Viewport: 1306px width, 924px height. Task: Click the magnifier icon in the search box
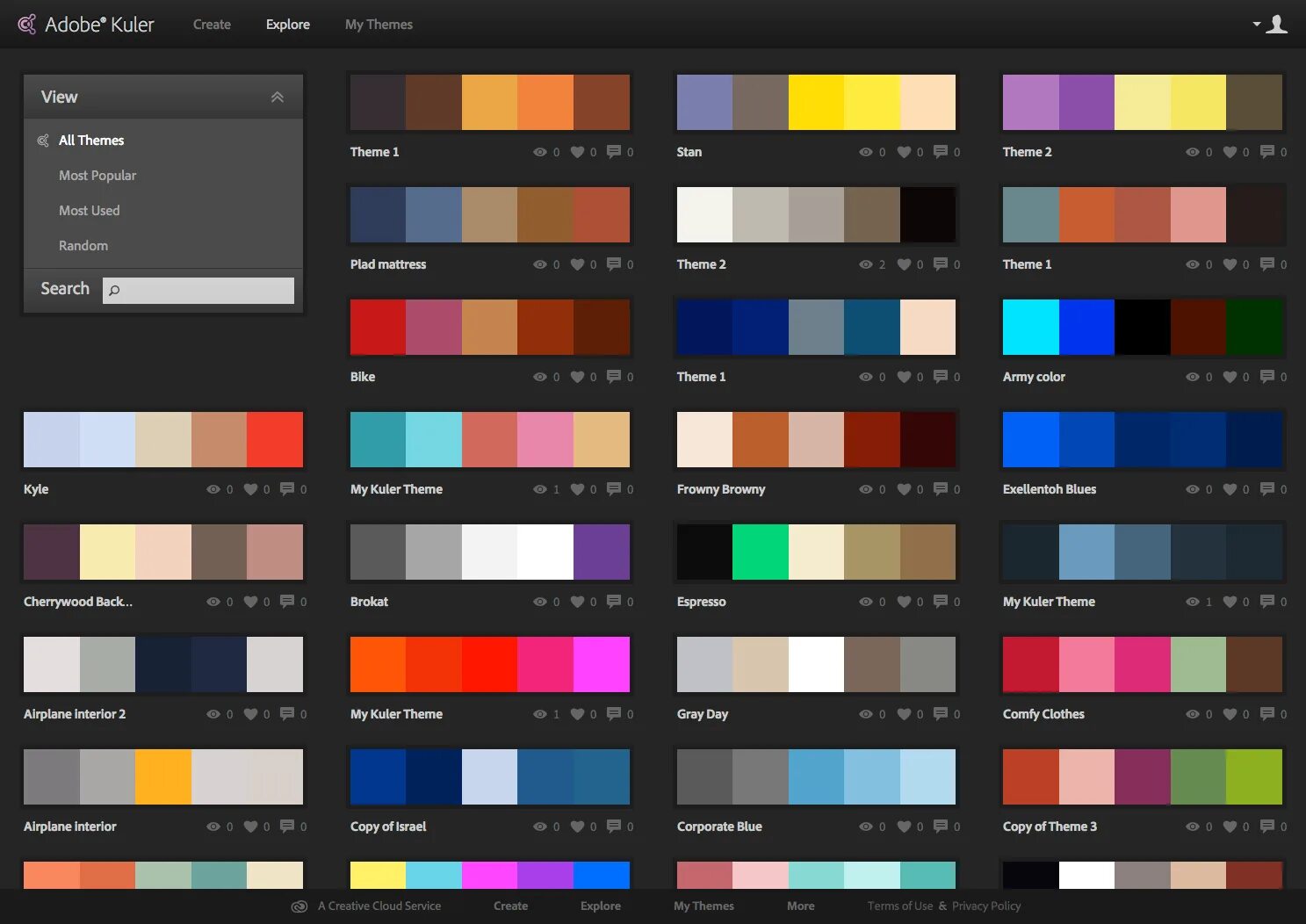coord(114,291)
